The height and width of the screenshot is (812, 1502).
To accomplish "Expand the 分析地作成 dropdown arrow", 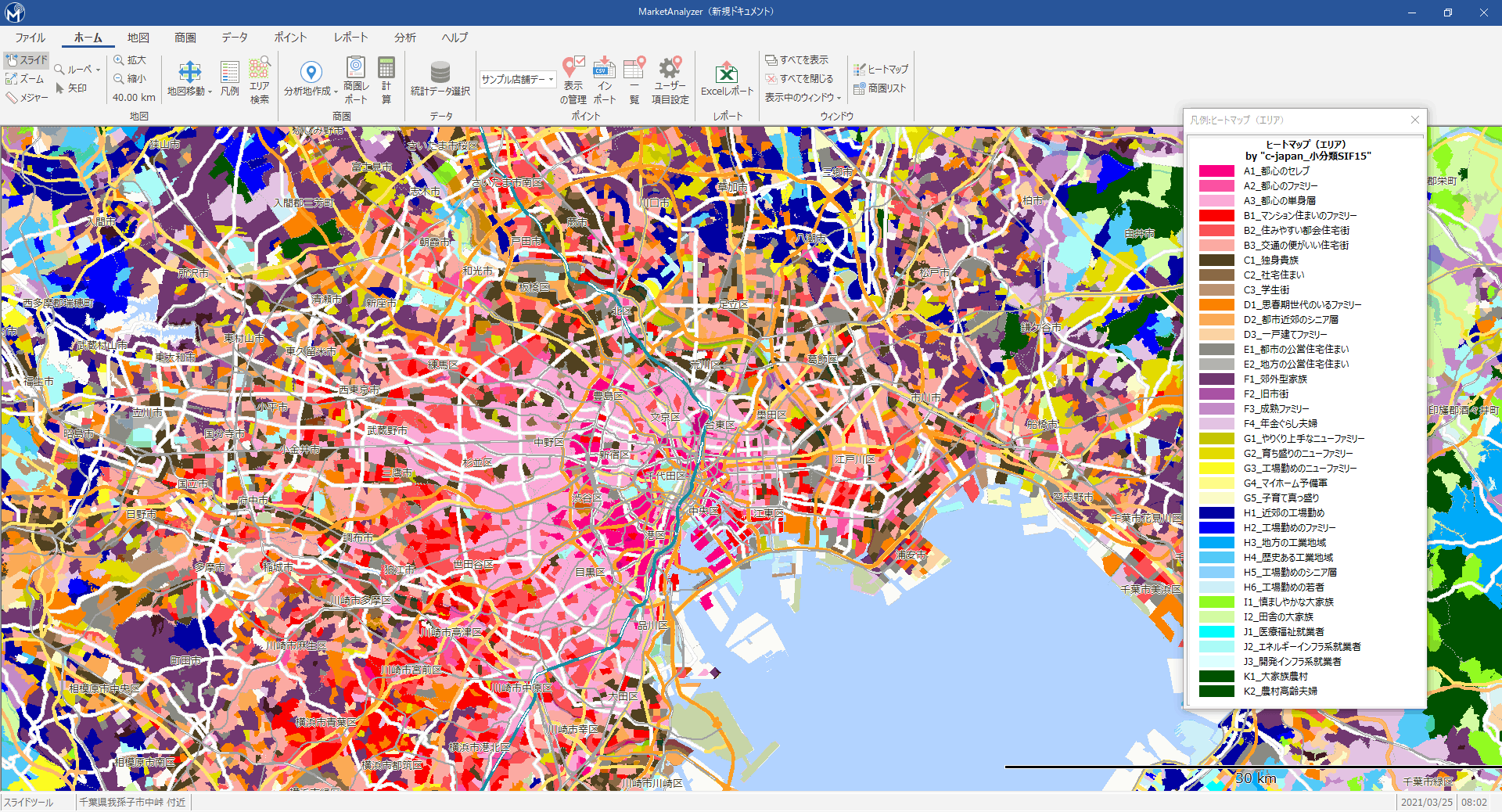I will 336,92.
